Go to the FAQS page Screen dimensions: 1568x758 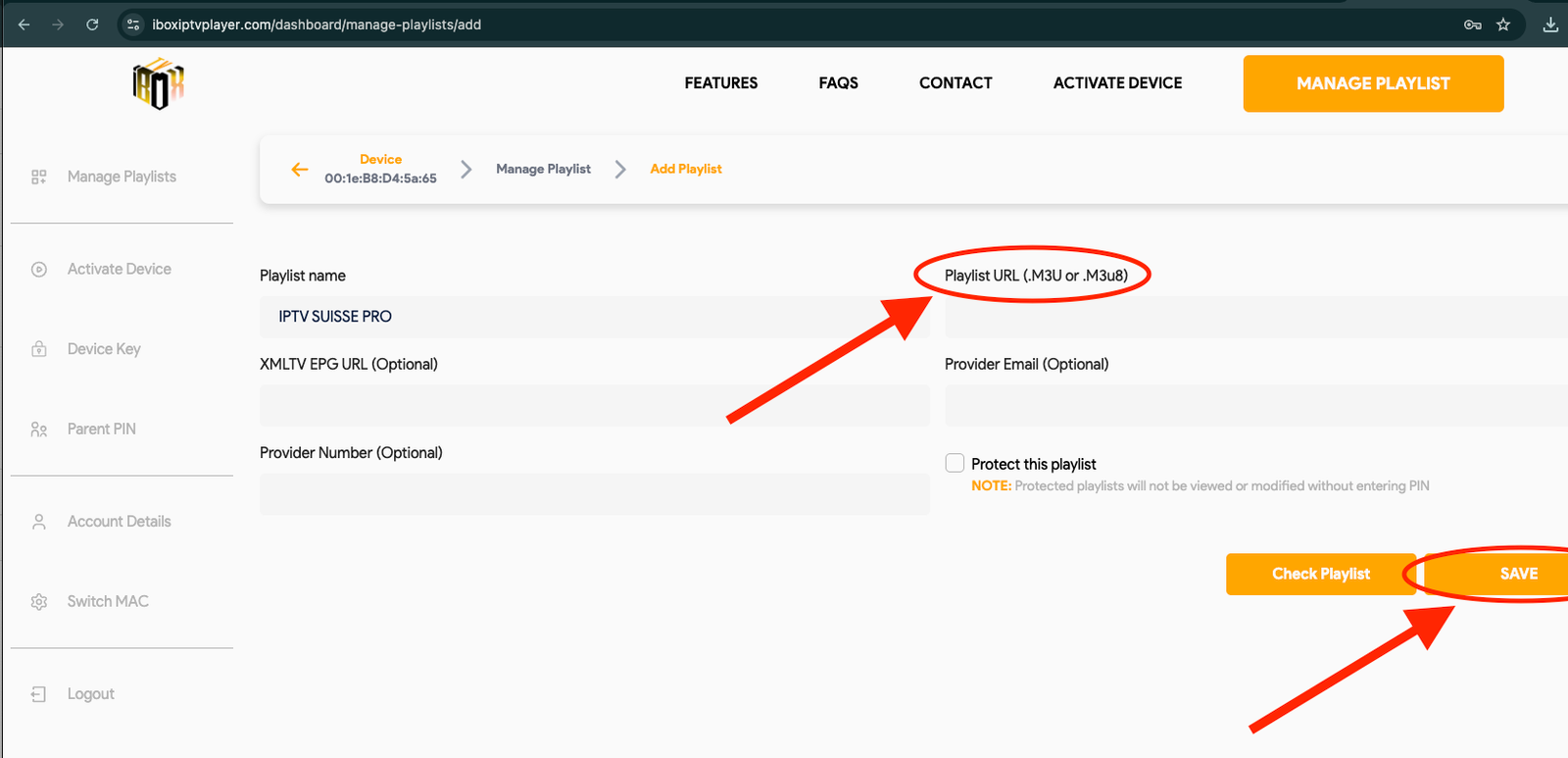pyautogui.click(x=838, y=83)
